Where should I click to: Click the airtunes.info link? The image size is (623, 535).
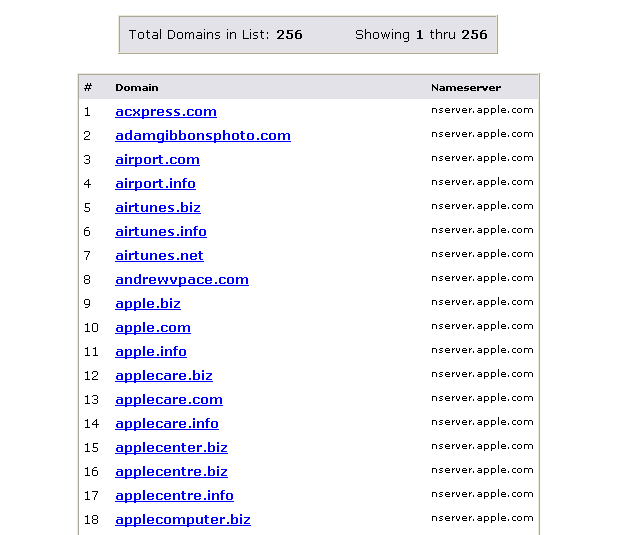[x=160, y=232]
